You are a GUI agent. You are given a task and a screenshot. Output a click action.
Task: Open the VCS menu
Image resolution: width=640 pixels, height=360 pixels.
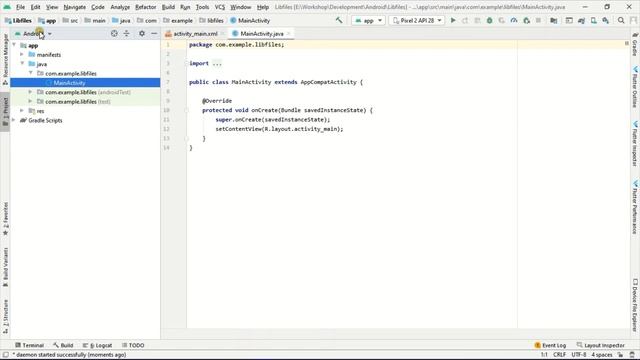click(x=220, y=7)
